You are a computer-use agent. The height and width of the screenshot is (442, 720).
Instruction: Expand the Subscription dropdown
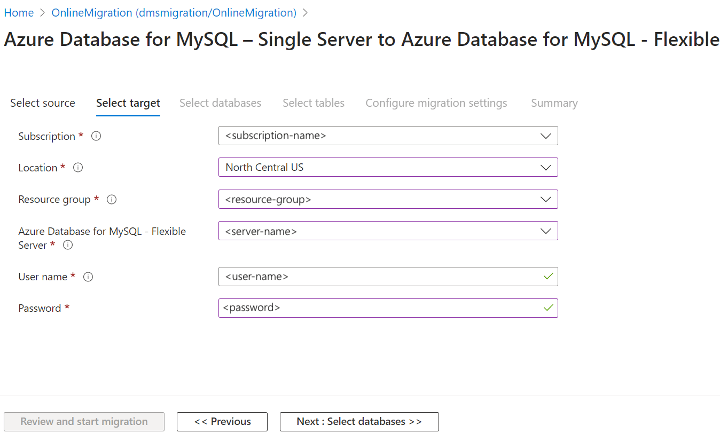(x=387, y=136)
